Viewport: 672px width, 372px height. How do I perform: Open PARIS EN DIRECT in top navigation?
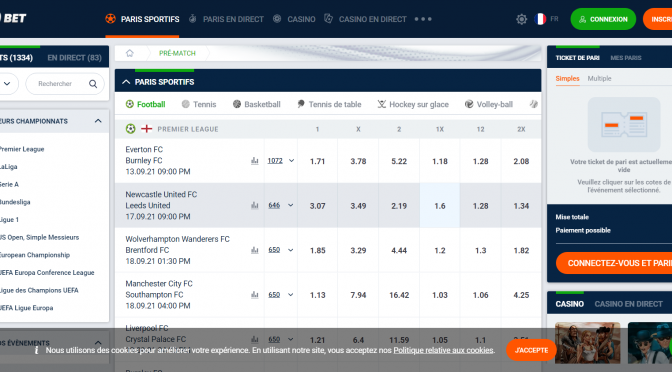coord(226,19)
